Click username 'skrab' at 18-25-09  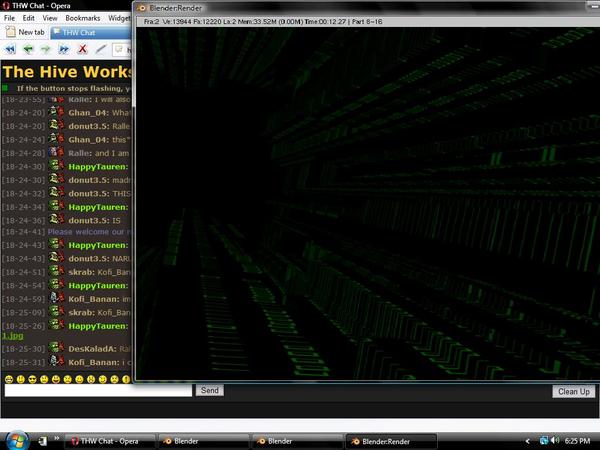(82, 313)
